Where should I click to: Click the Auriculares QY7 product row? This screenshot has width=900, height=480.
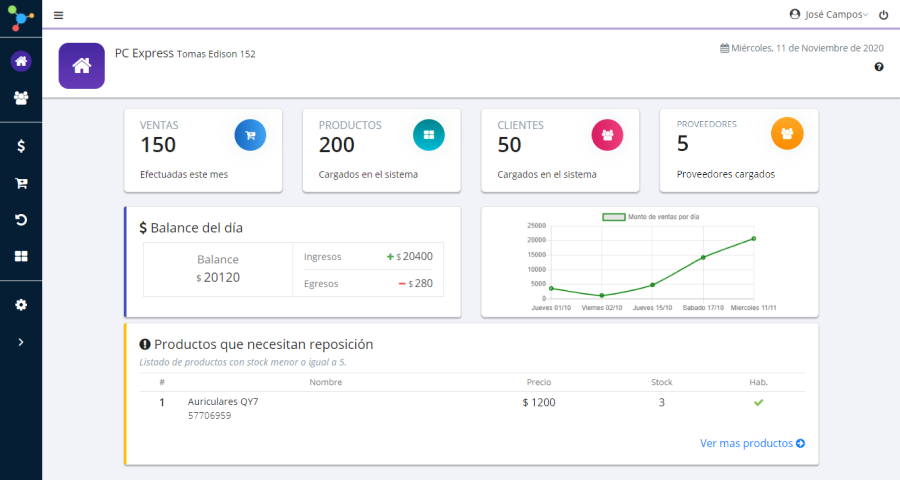470,408
